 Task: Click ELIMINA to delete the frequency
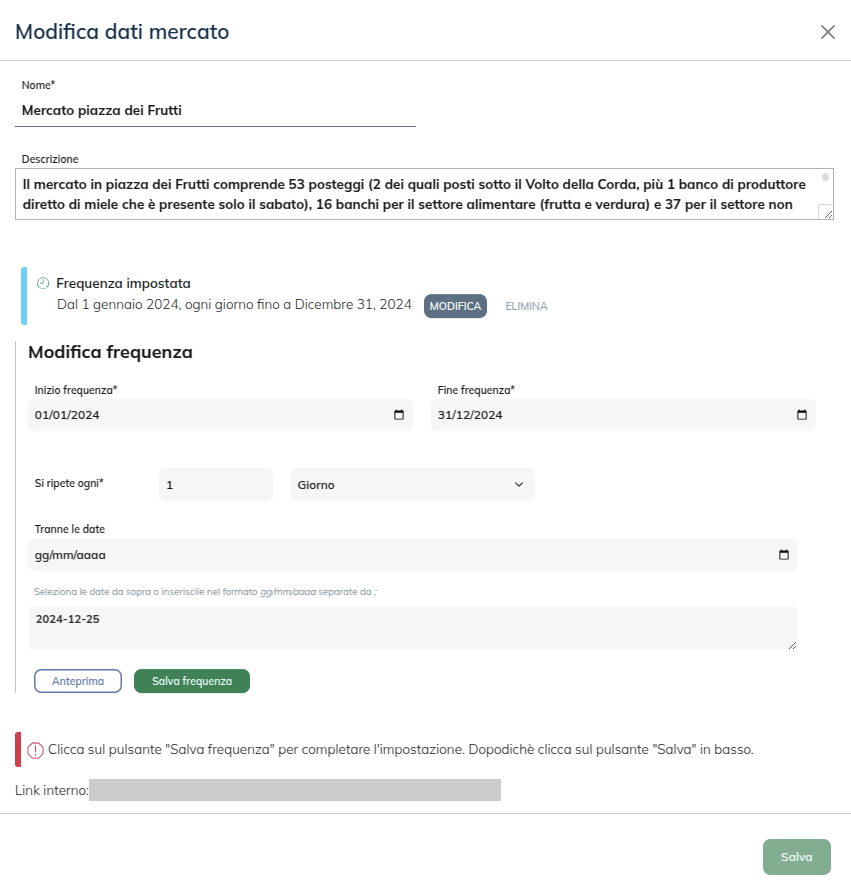click(526, 306)
